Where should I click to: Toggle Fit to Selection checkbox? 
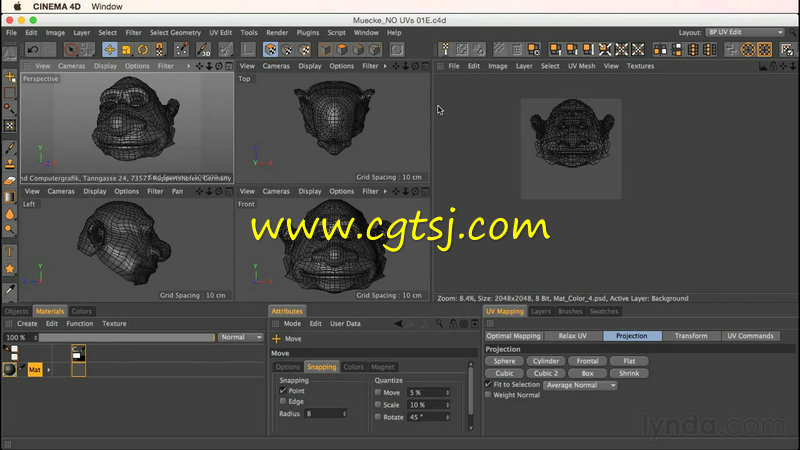point(488,385)
